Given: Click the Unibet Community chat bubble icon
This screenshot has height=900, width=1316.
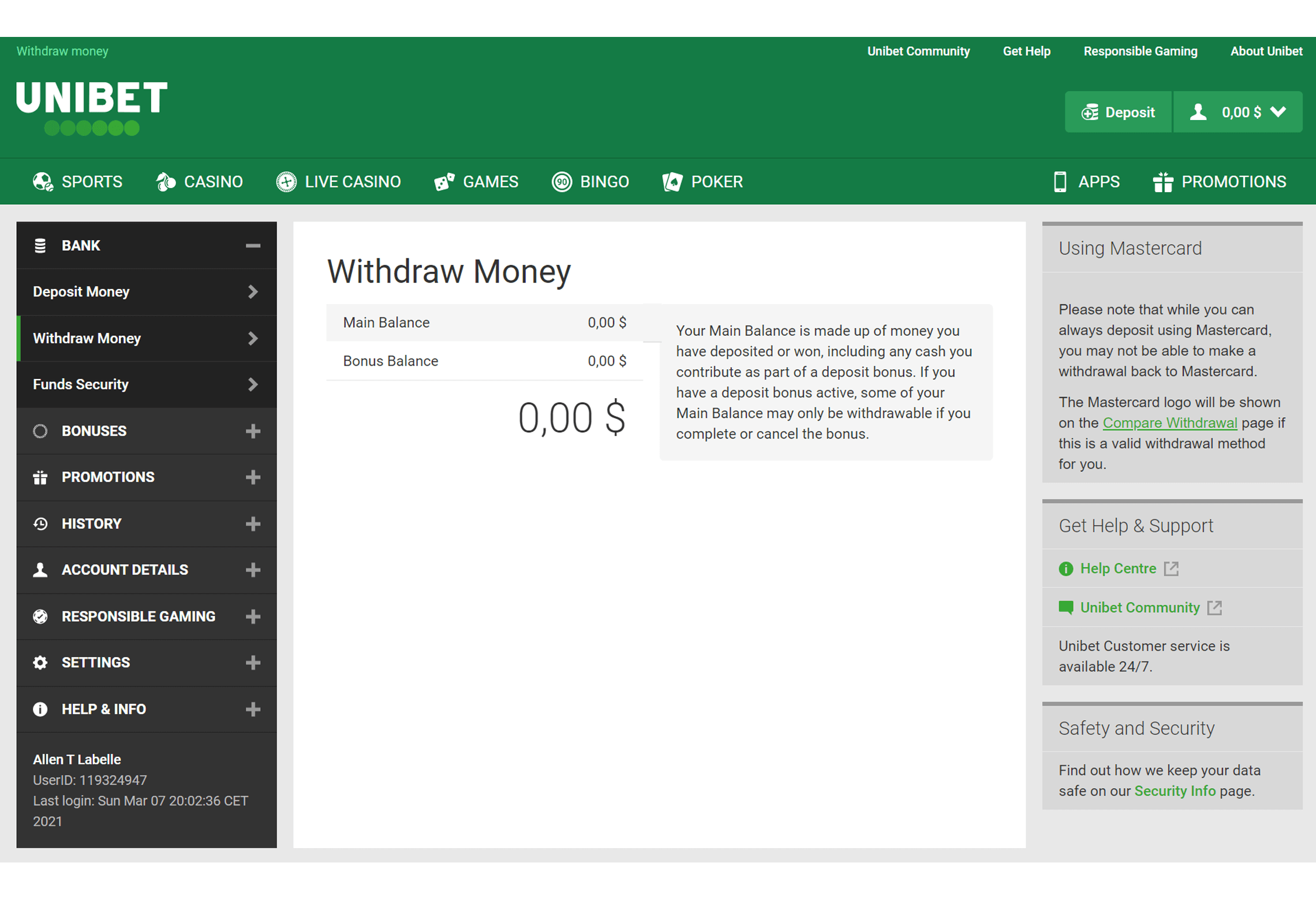Looking at the screenshot, I should [x=1066, y=607].
